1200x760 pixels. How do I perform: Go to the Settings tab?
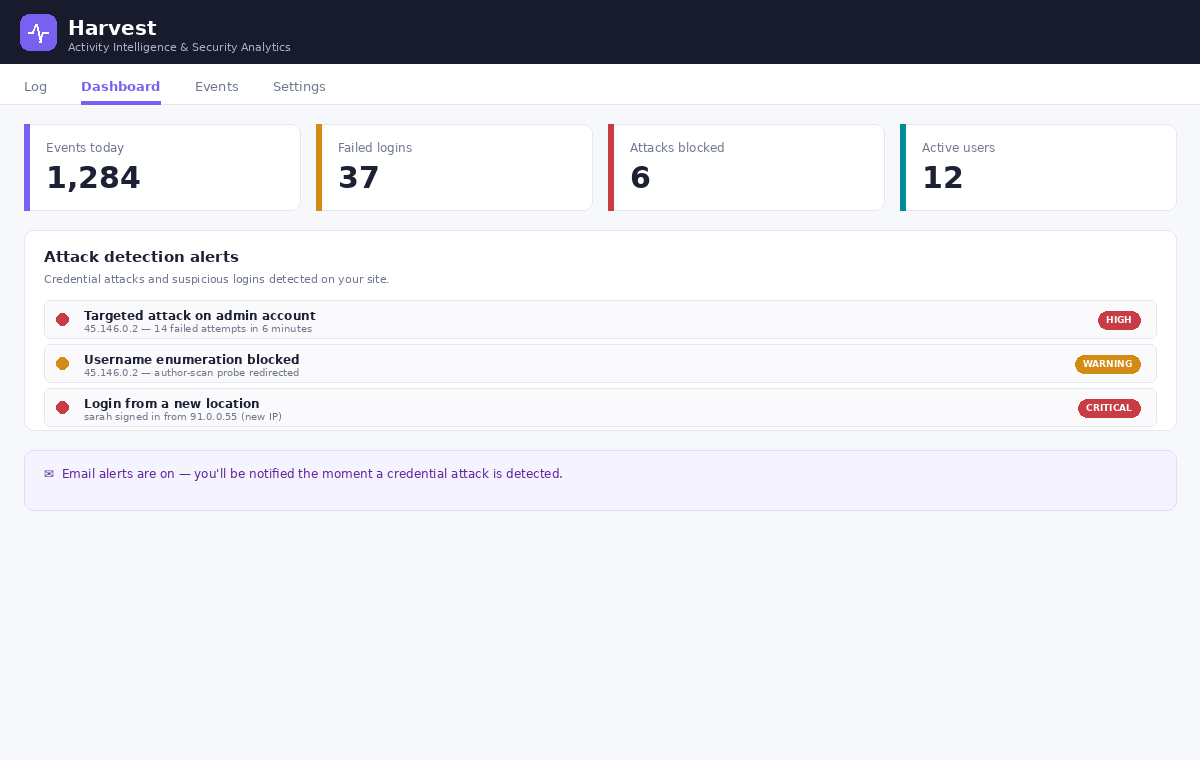tap(299, 87)
